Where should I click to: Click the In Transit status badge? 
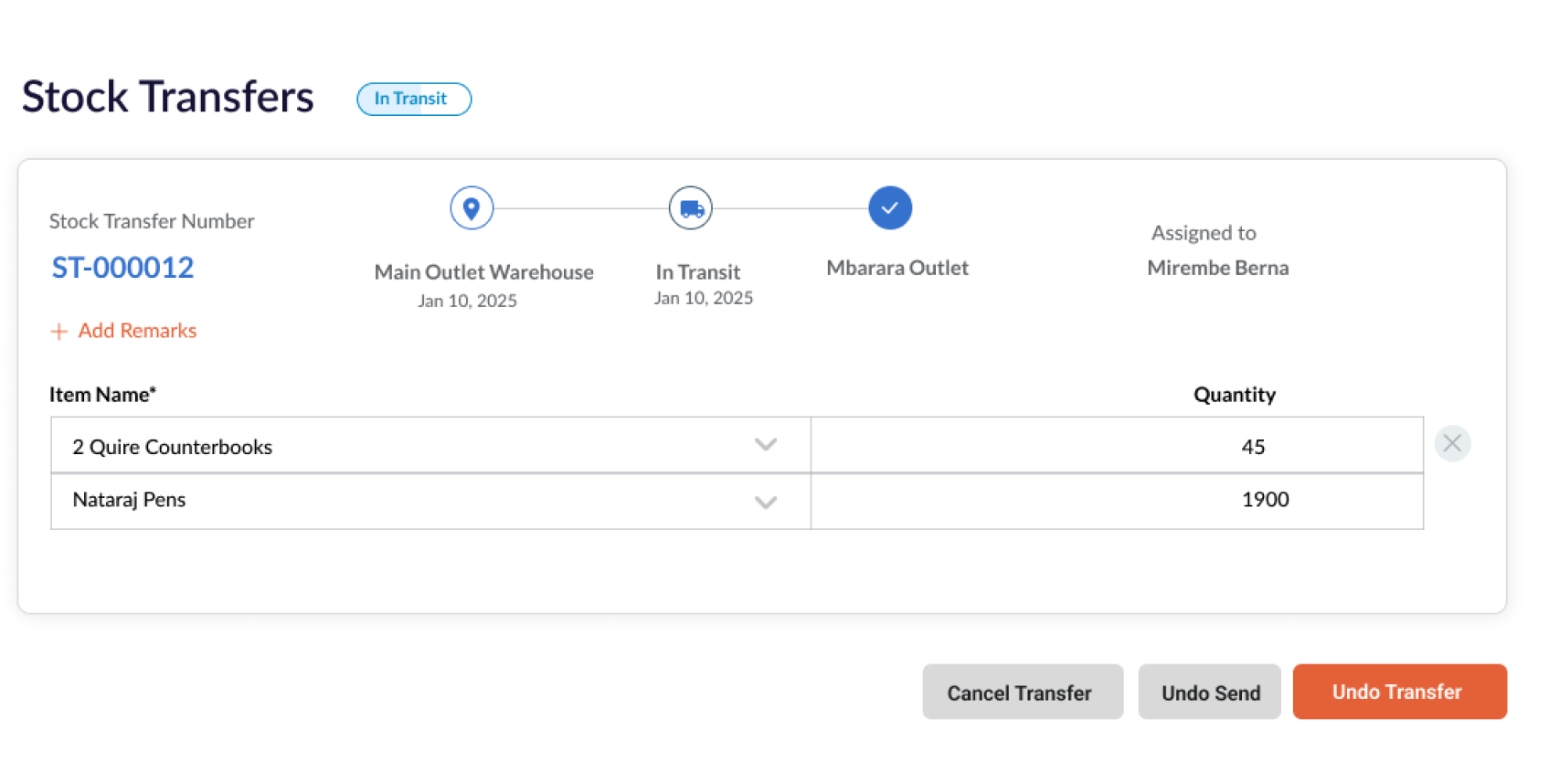coord(414,99)
